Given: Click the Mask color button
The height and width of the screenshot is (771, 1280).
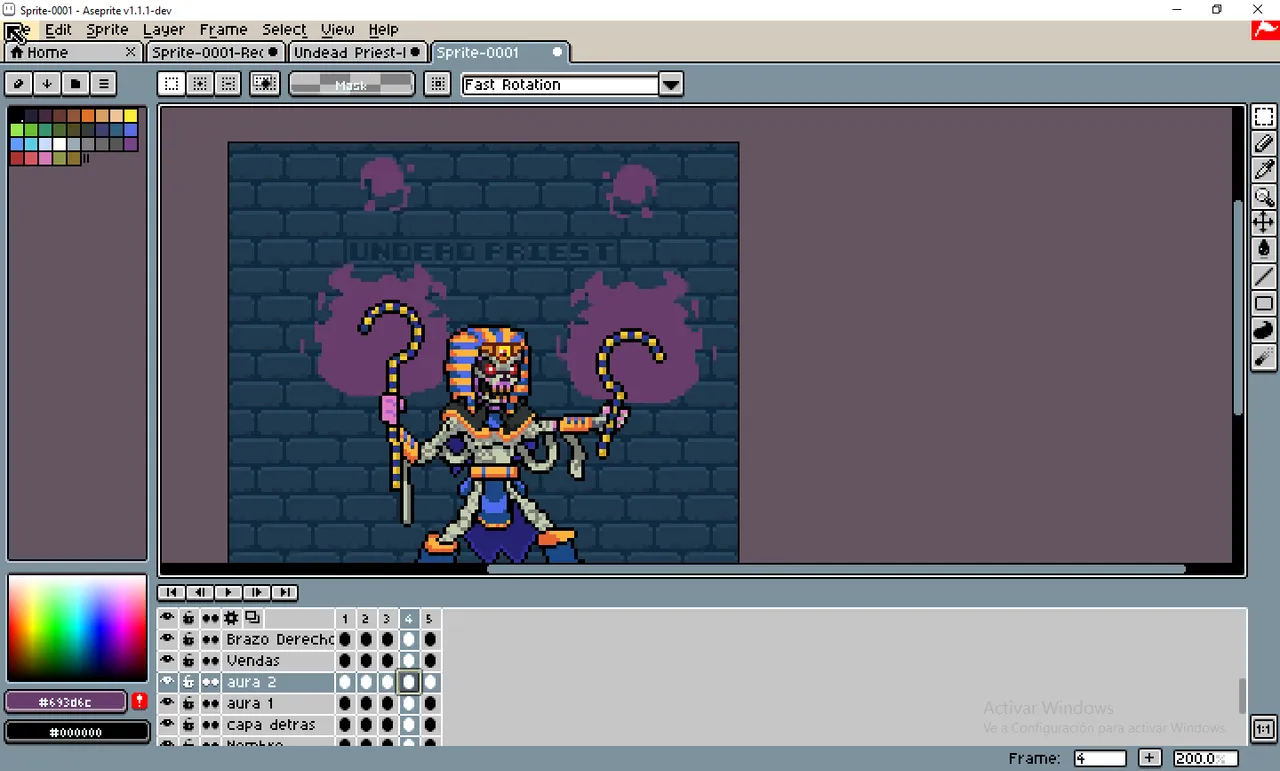Looking at the screenshot, I should pyautogui.click(x=352, y=84).
